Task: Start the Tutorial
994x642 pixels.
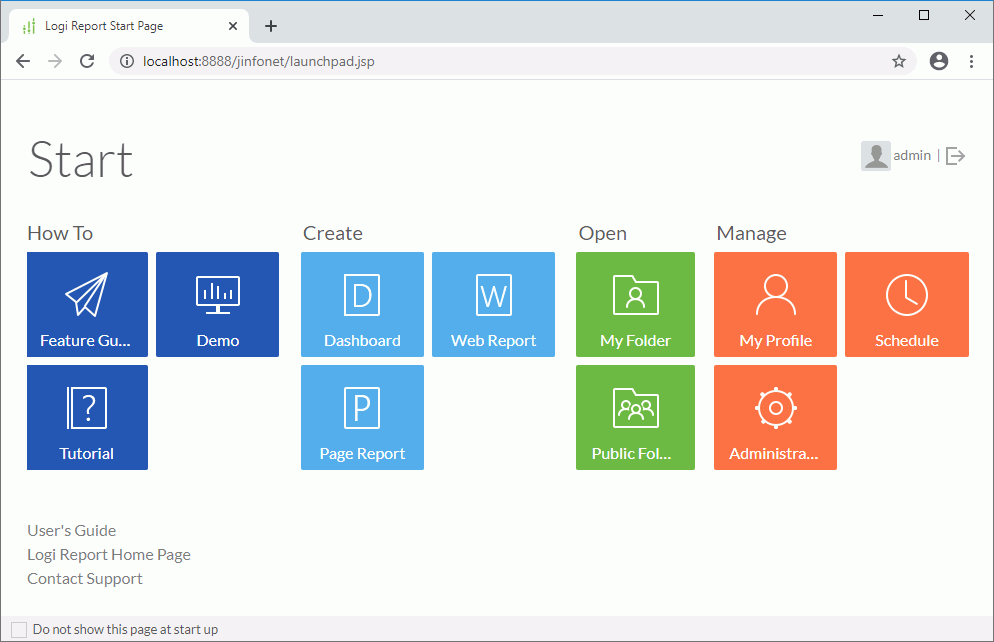Action: [x=87, y=417]
